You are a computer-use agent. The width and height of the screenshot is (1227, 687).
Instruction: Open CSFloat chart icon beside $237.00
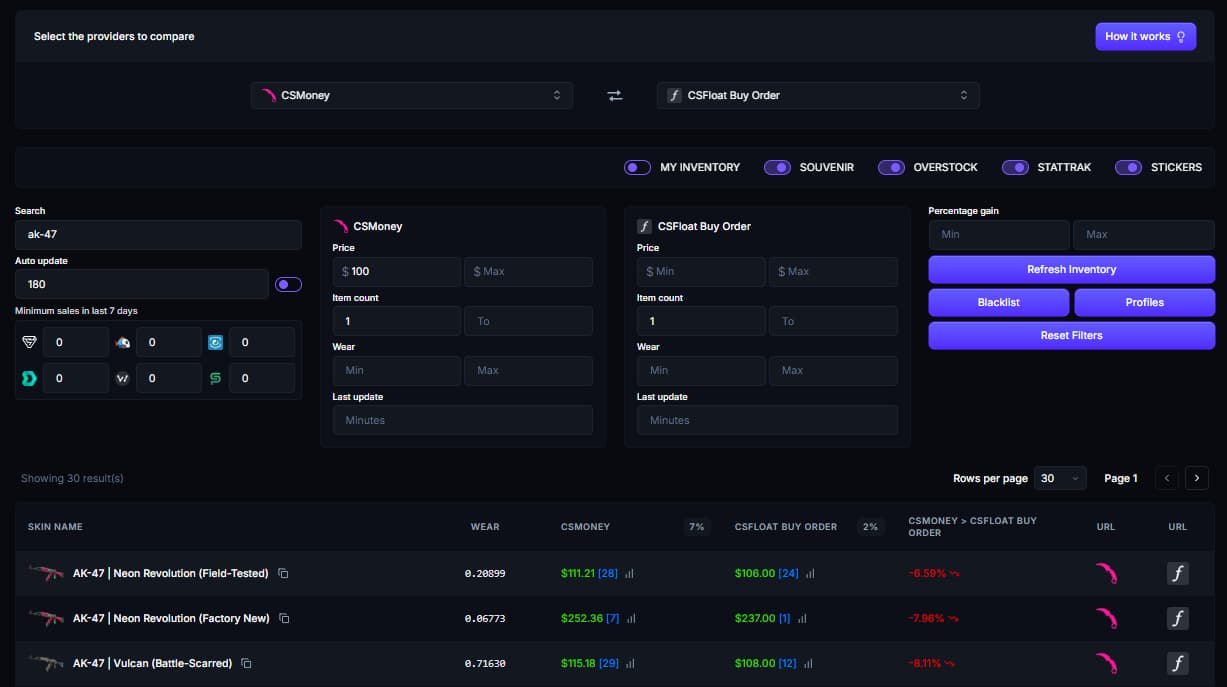[802, 619]
